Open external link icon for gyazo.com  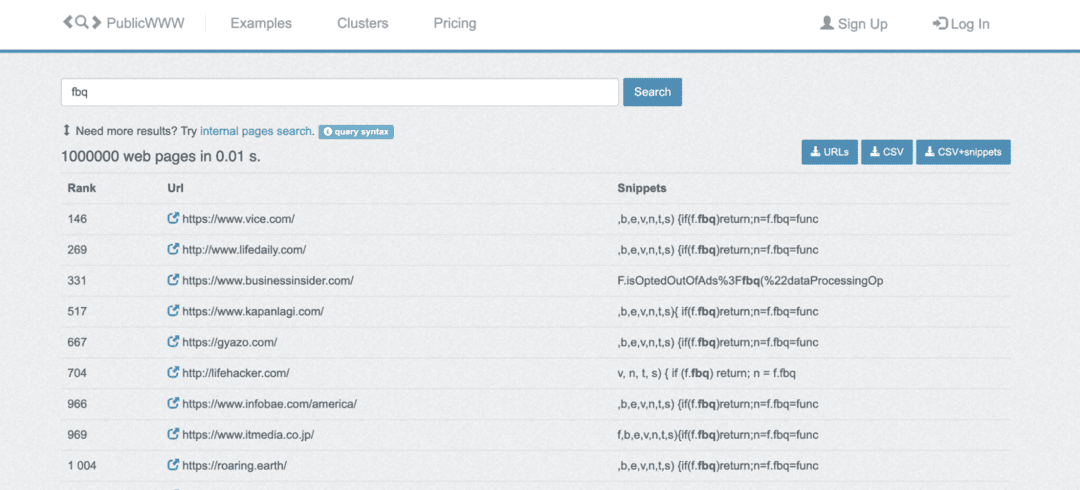pos(173,343)
